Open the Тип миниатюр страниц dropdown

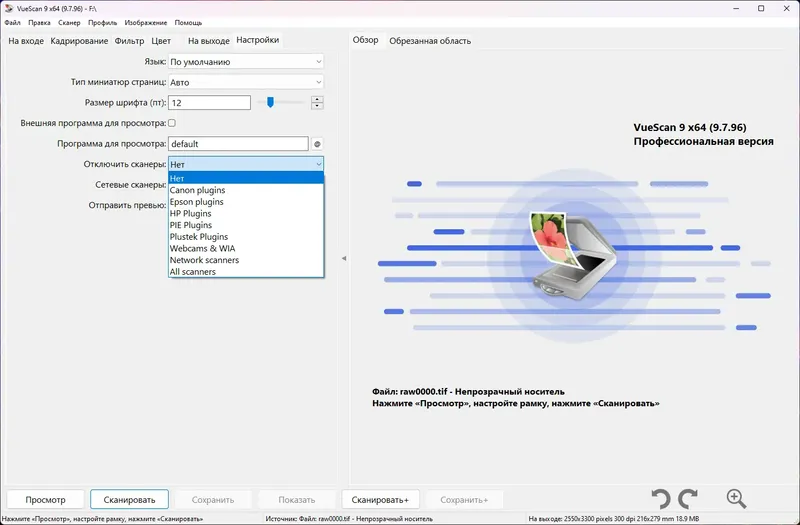tap(246, 82)
